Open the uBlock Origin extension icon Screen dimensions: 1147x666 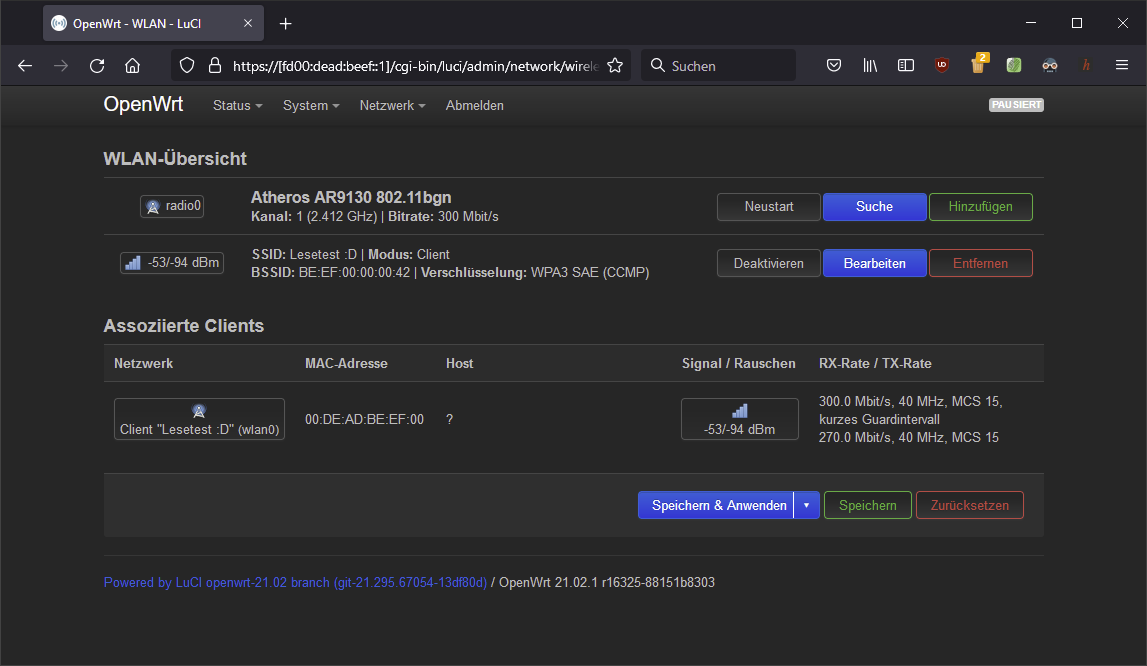tap(941, 66)
